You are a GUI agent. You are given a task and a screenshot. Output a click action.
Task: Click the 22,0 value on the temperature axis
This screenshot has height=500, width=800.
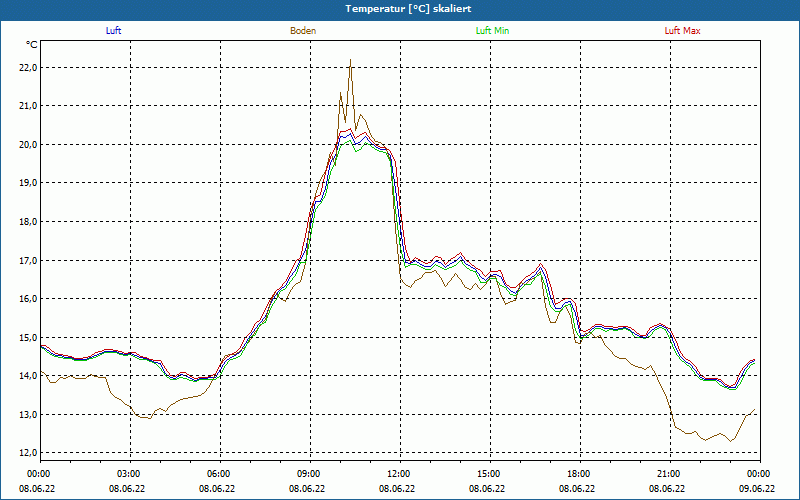point(27,68)
